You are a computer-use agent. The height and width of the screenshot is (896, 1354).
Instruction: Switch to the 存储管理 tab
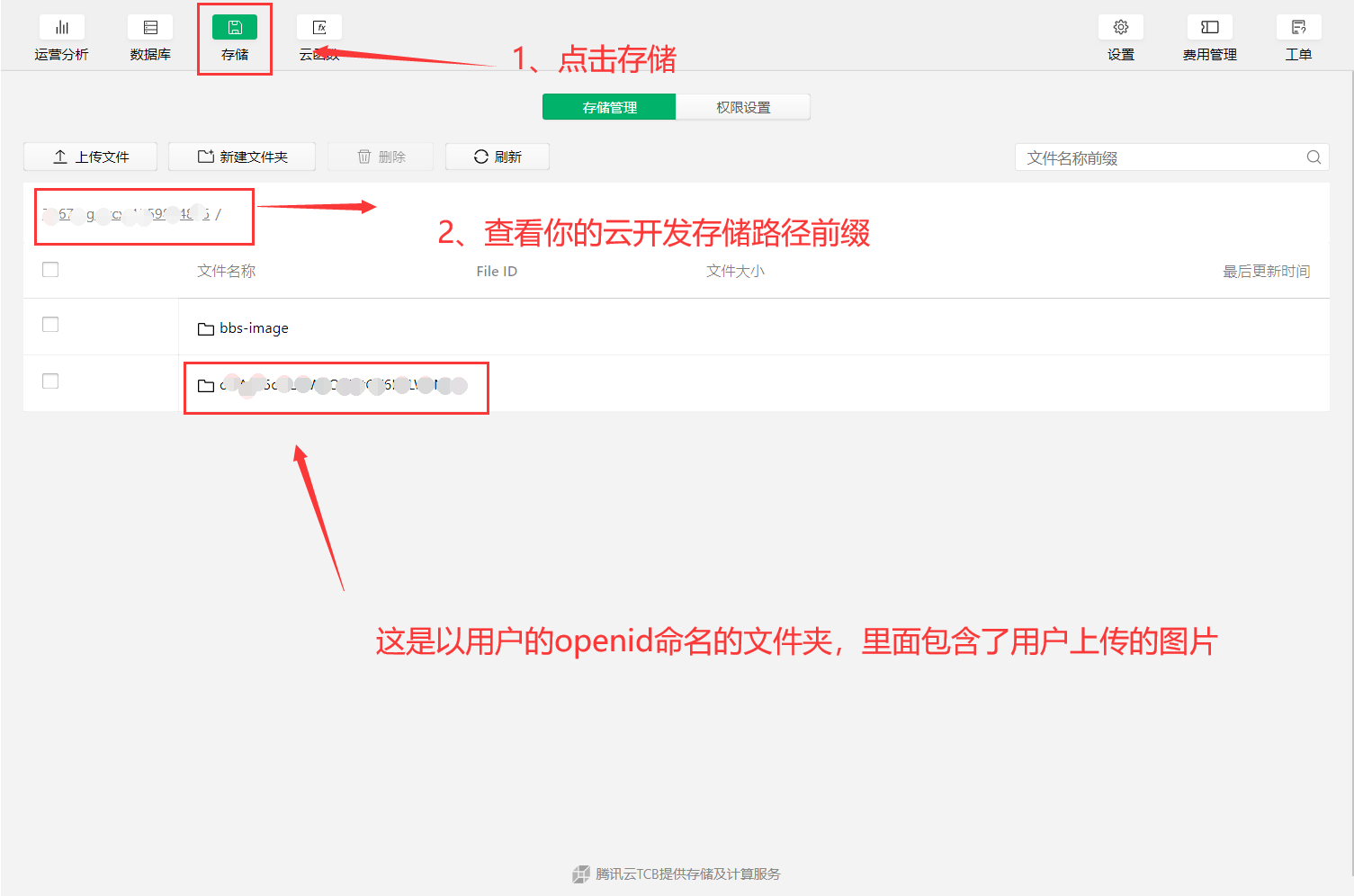coord(609,107)
